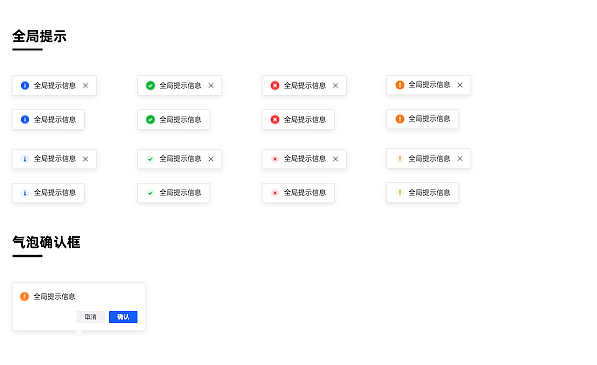The image size is (597, 365).
Task: Click the gray 取消 button in the popup
Action: click(91, 317)
